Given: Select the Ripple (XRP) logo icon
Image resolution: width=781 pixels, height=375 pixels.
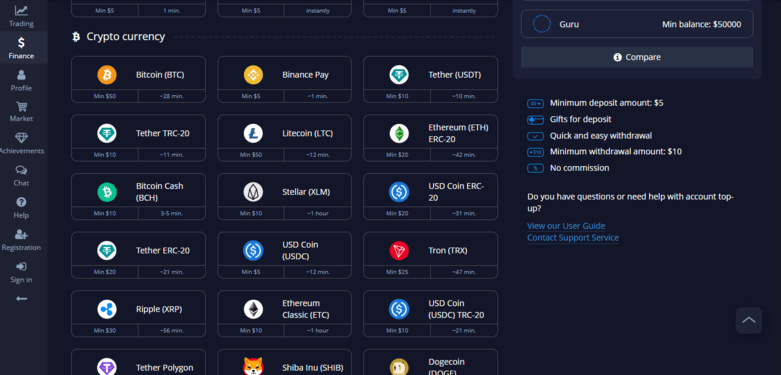Looking at the screenshot, I should point(107,309).
